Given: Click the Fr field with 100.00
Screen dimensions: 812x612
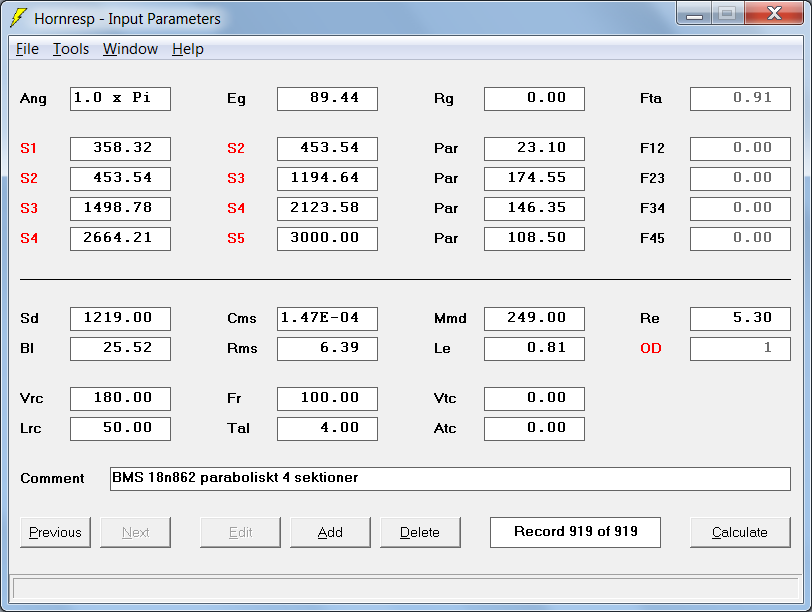Looking at the screenshot, I should [x=327, y=399].
